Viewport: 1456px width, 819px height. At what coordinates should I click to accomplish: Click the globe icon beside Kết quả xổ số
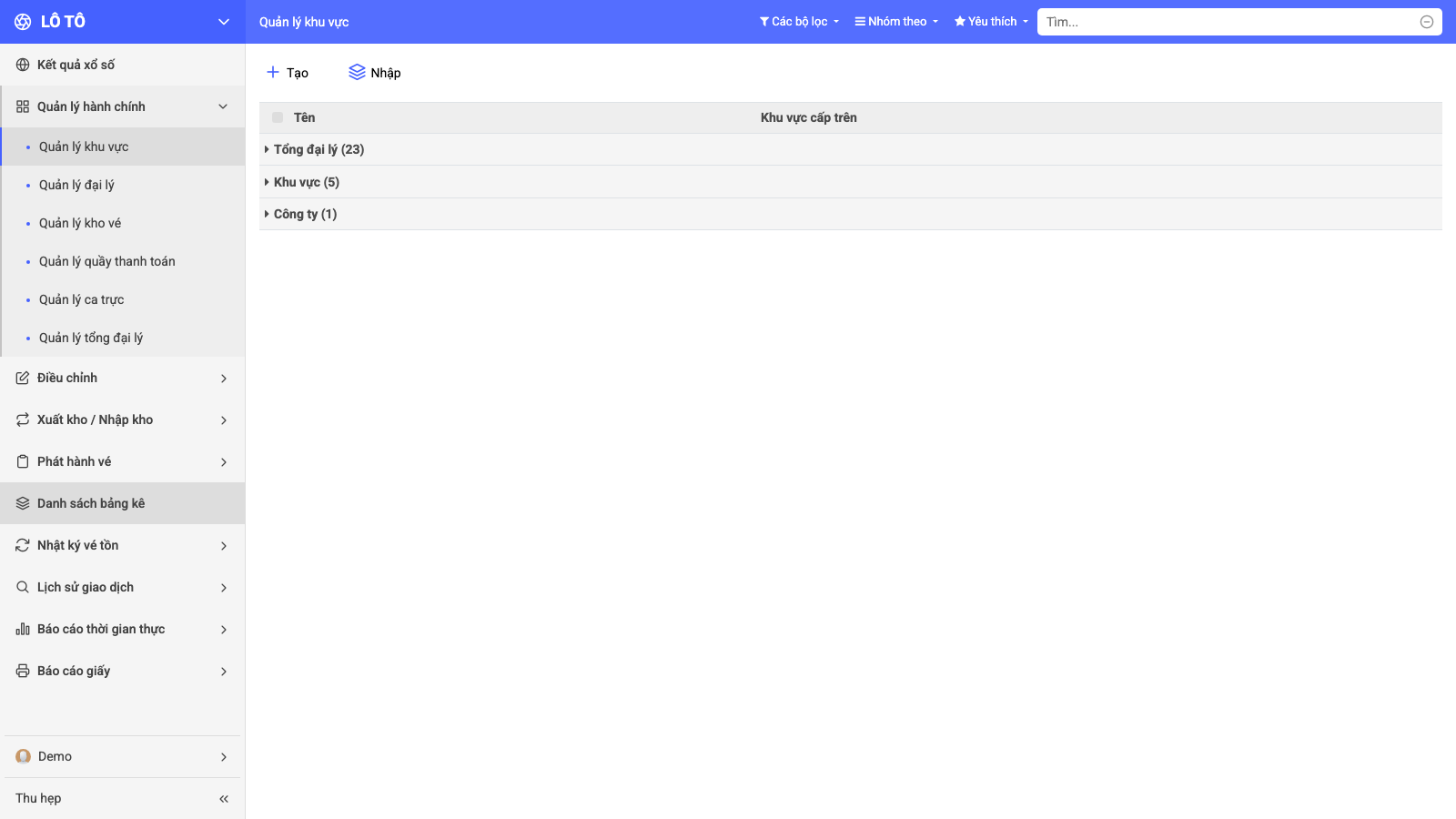(23, 65)
